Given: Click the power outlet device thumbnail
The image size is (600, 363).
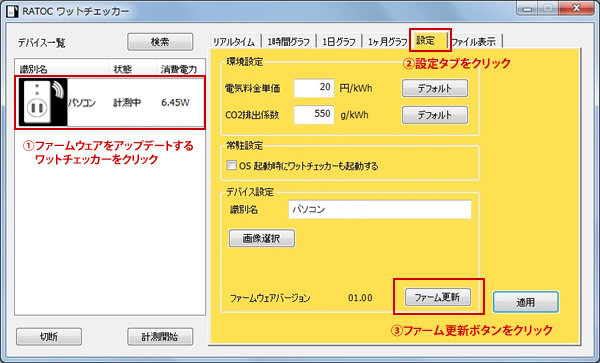Looking at the screenshot, I should tap(43, 103).
